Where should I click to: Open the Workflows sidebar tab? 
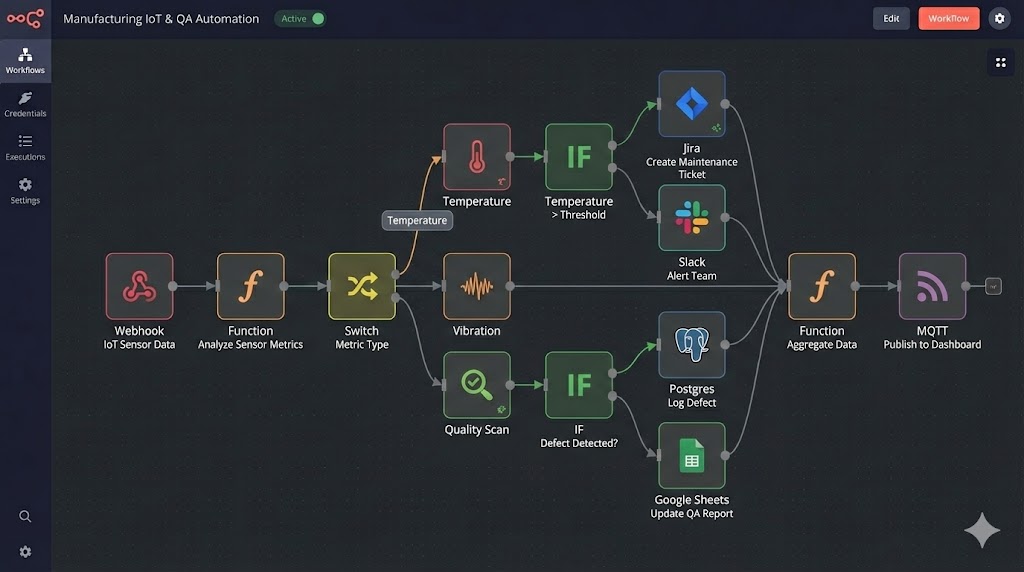(x=25, y=60)
